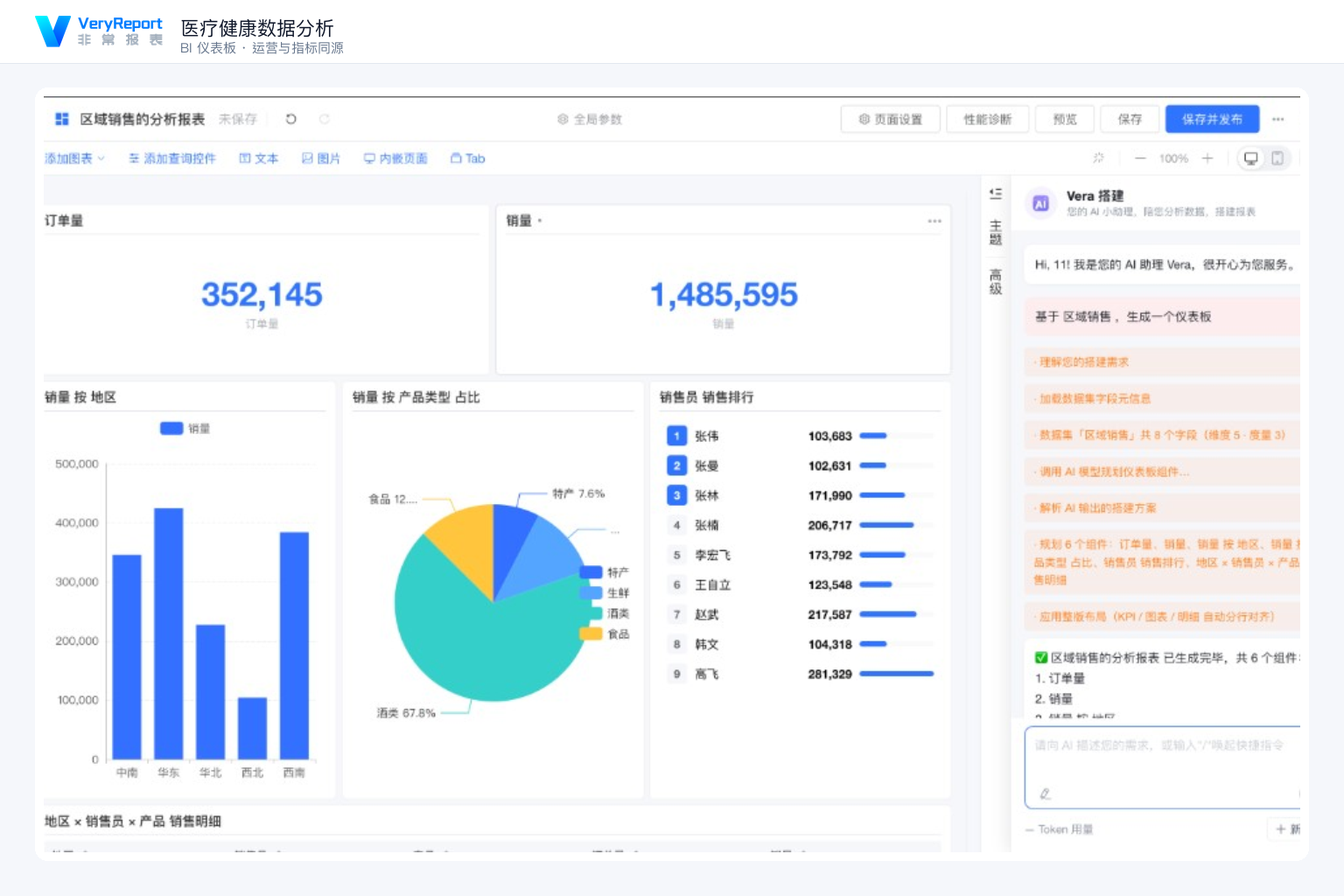Click the 酒类 teal legend swatch in the pie chart
The image size is (1344, 896).
pos(591,613)
